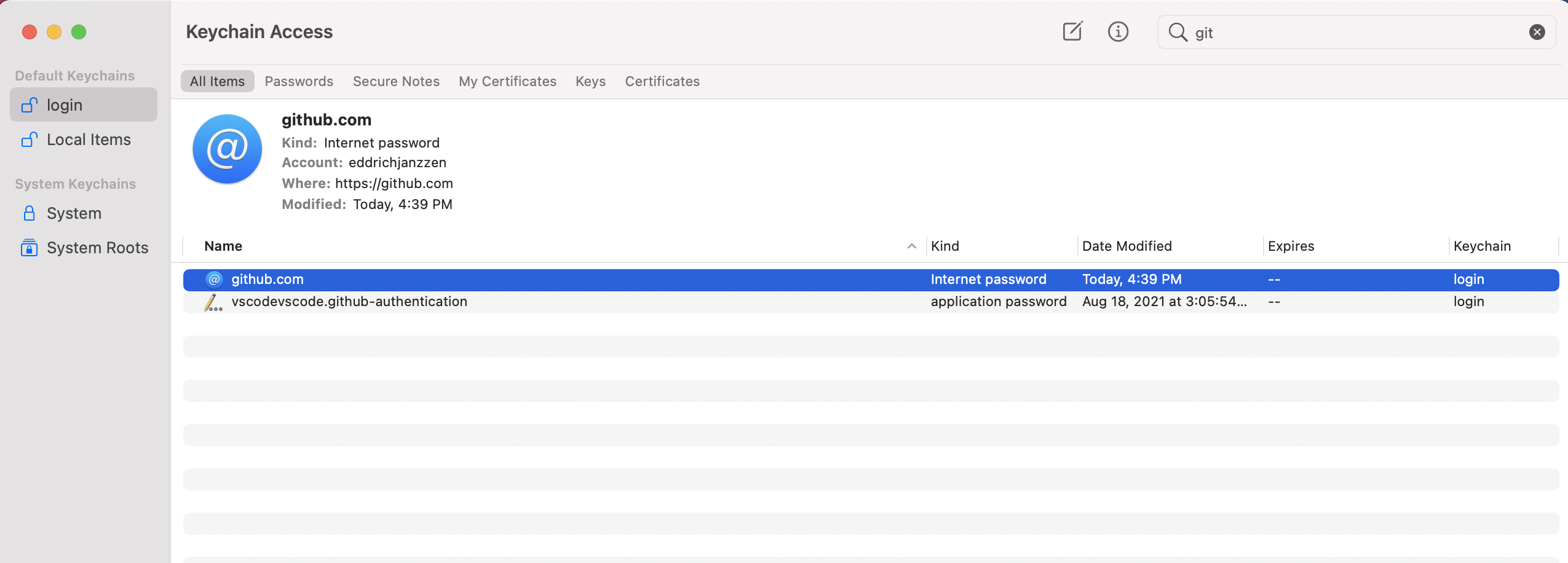Screen dimensions: 1568x563
Task: Click the green zoom window button
Action: tap(79, 32)
